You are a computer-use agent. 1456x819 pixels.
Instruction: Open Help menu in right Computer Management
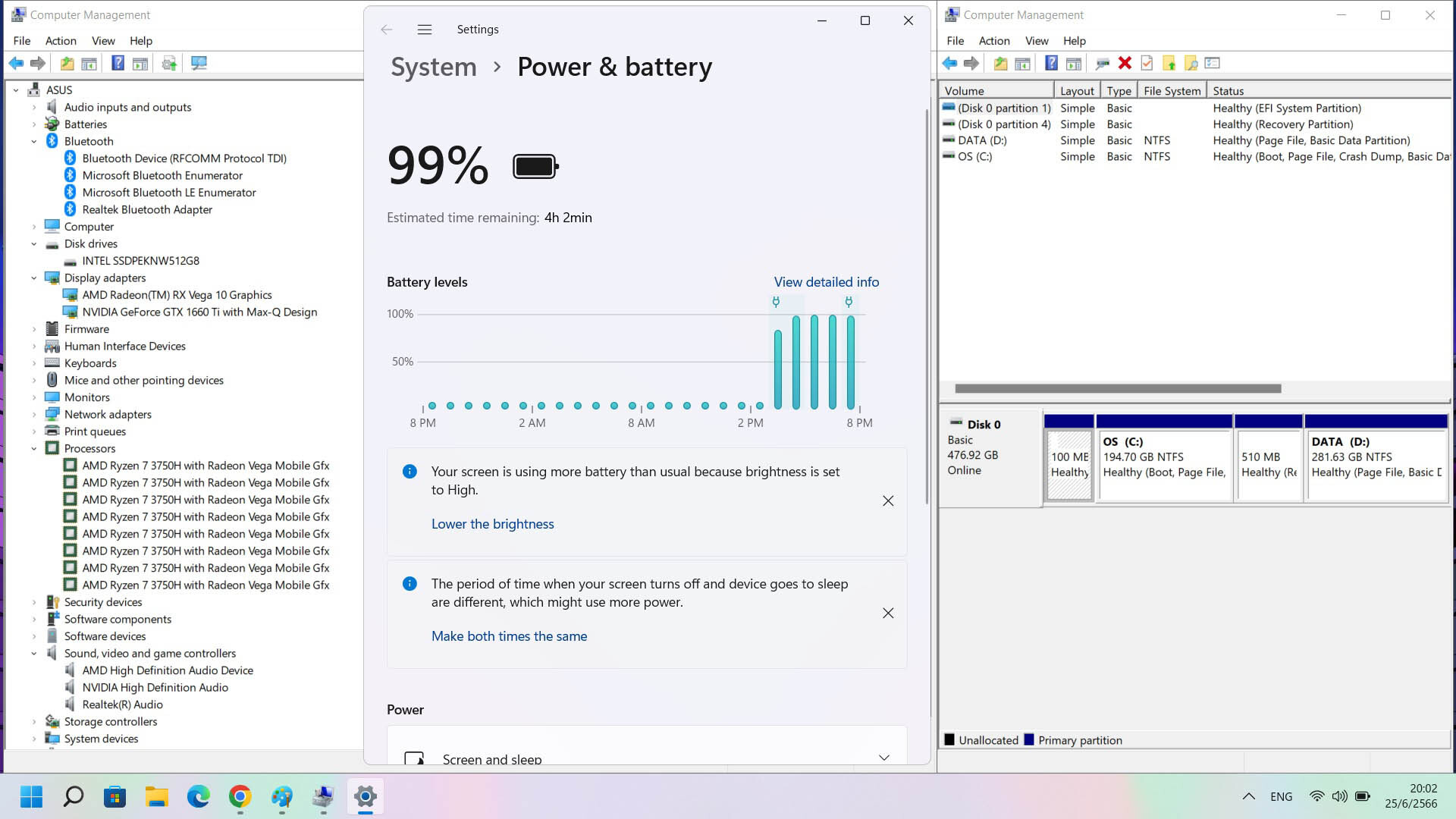click(x=1074, y=41)
